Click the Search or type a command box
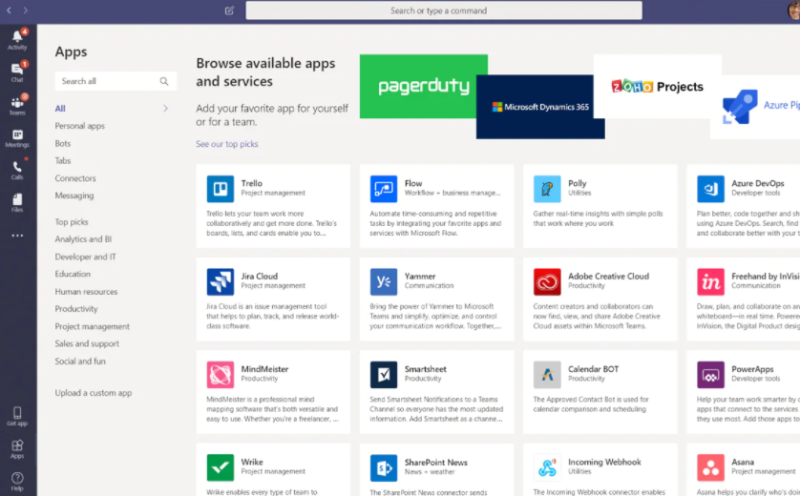The image size is (800, 496). (444, 10)
